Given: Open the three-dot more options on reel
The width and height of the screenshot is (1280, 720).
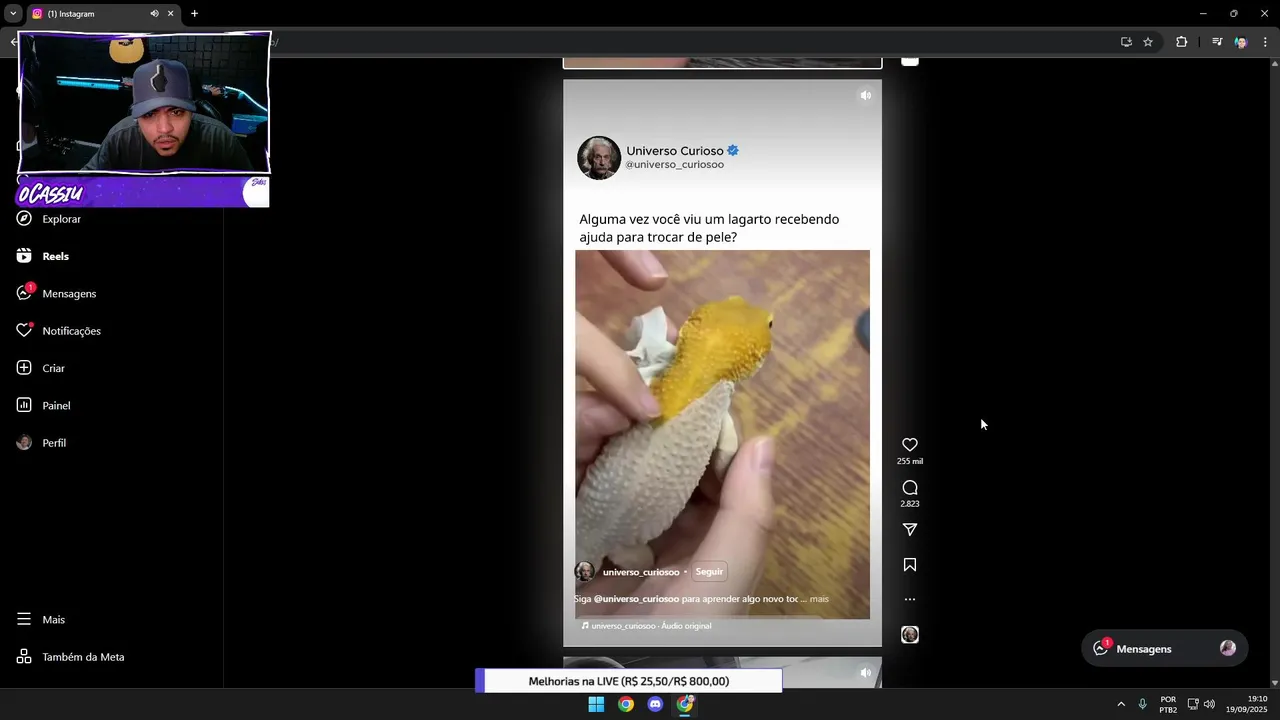Looking at the screenshot, I should [x=910, y=600].
